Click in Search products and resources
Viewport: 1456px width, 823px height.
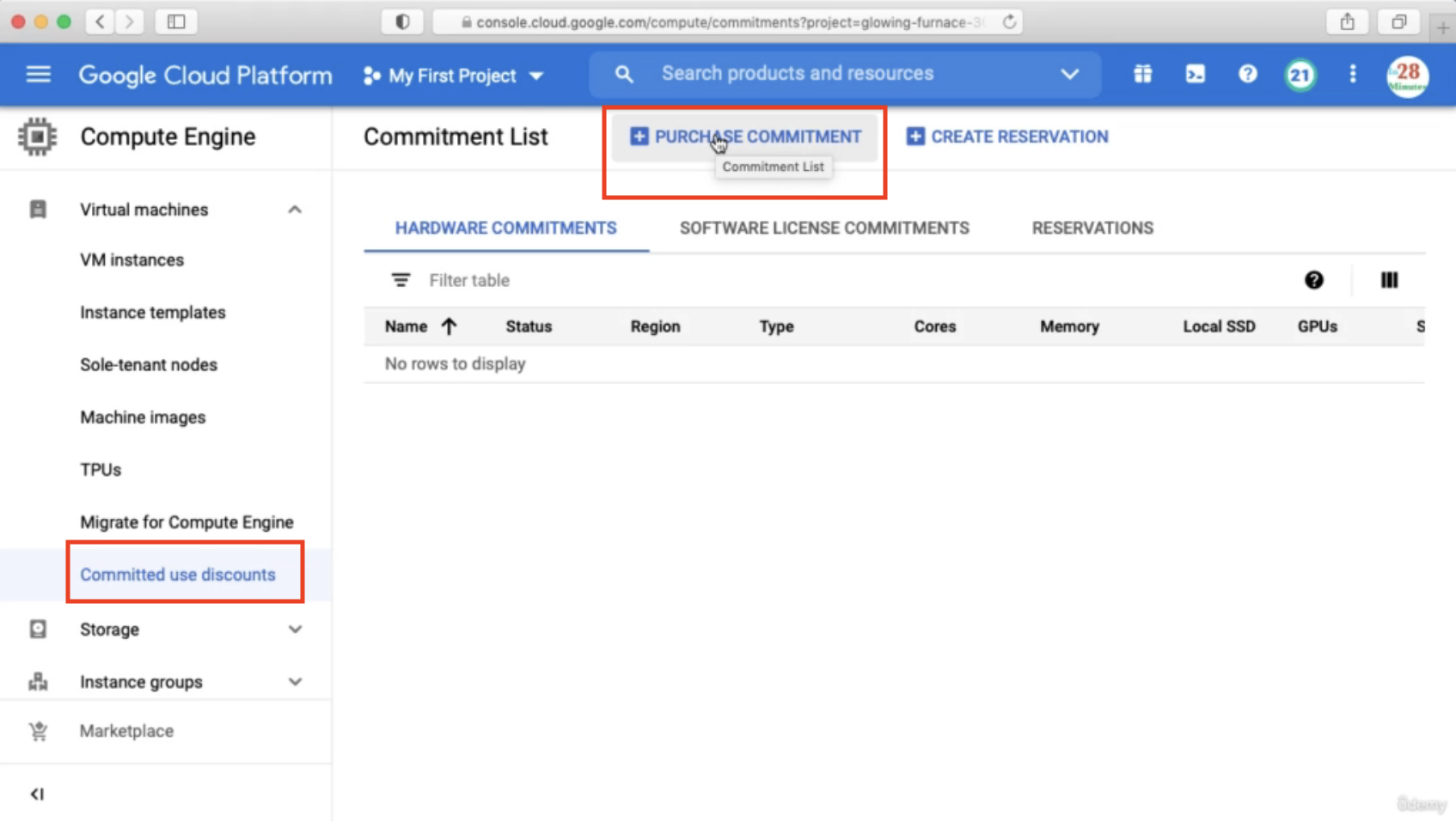pos(798,74)
